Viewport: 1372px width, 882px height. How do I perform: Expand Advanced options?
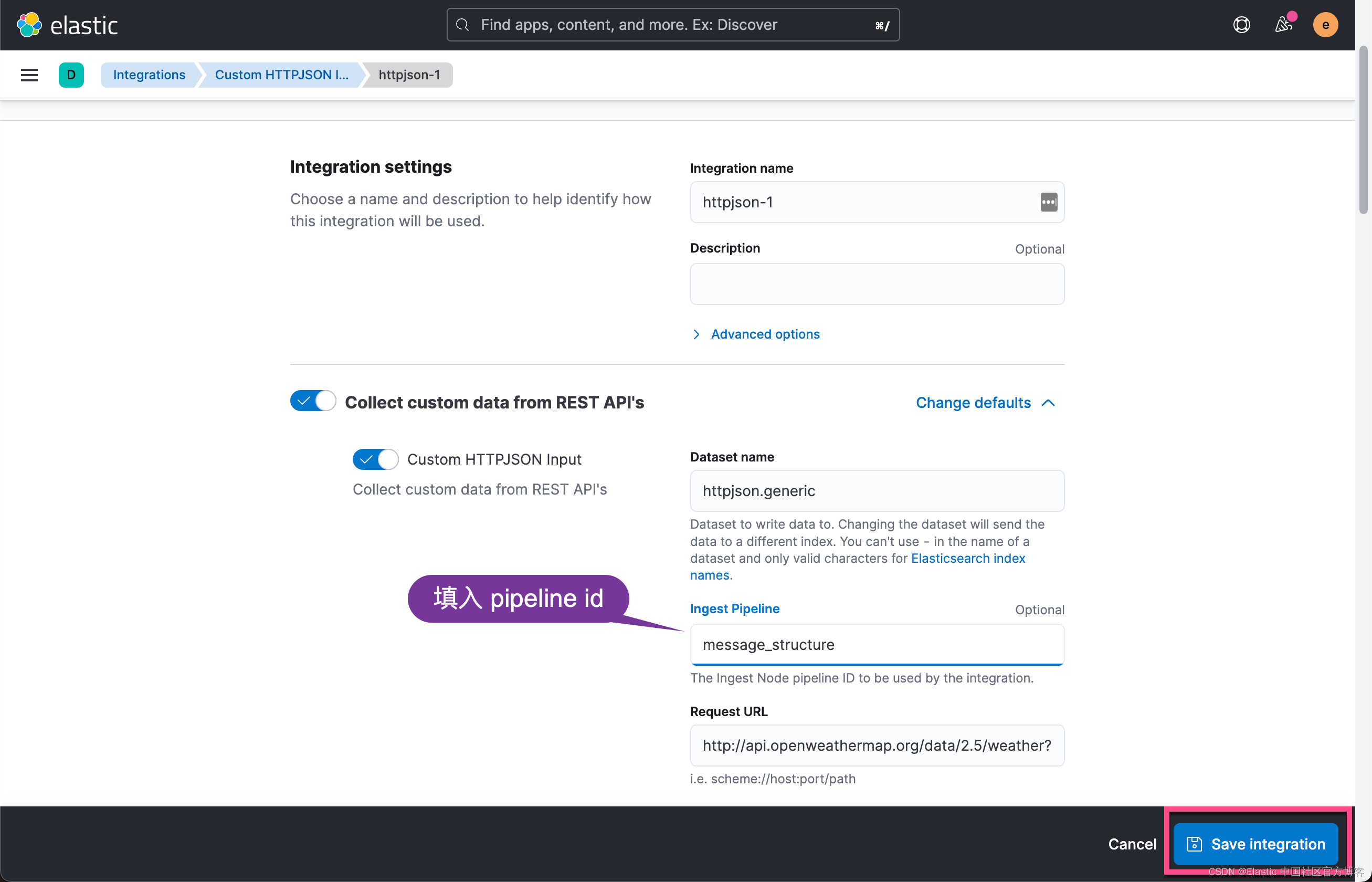pos(764,334)
